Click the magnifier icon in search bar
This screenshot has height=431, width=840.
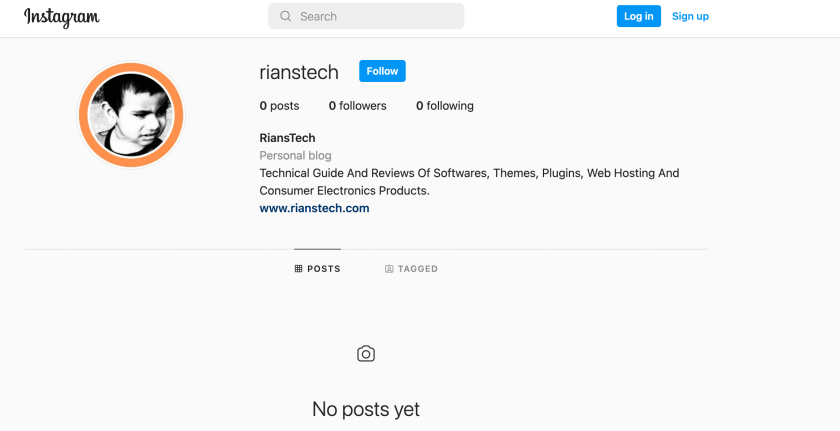pos(286,17)
